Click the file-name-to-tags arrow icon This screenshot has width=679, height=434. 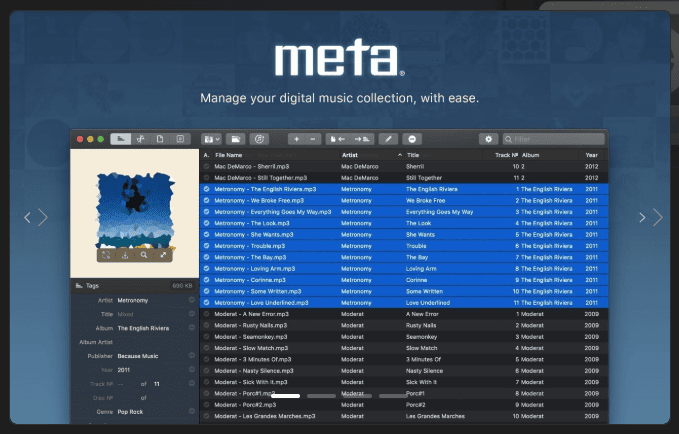pyautogui.click(x=362, y=139)
